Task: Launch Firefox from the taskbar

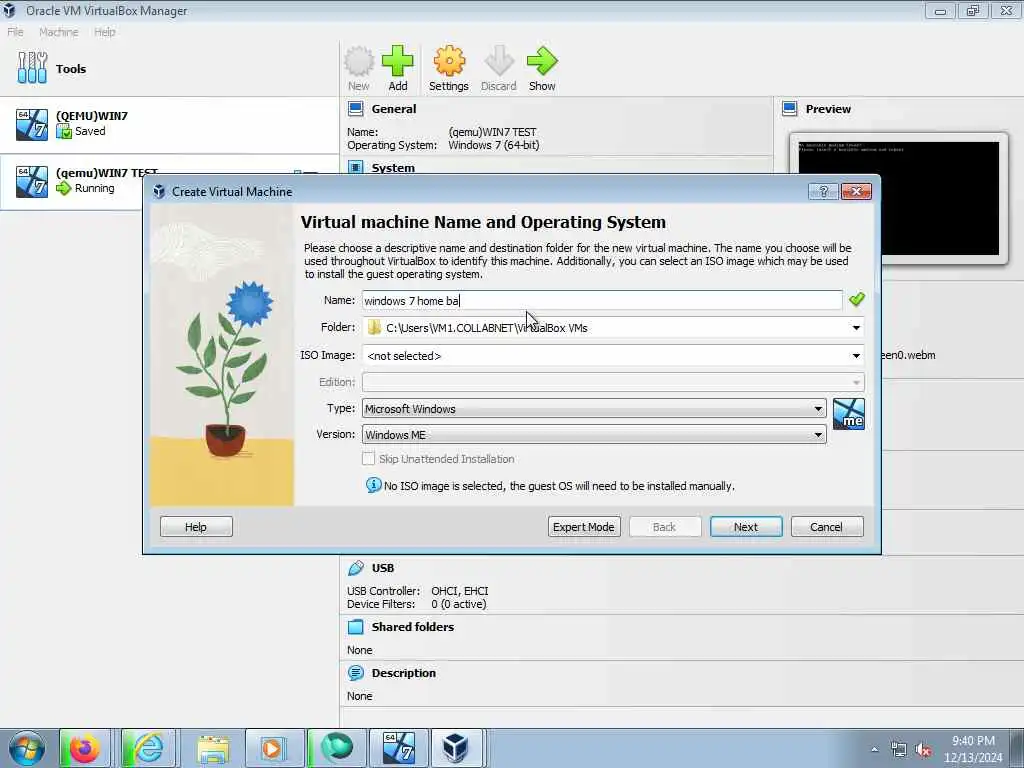Action: pos(84,748)
